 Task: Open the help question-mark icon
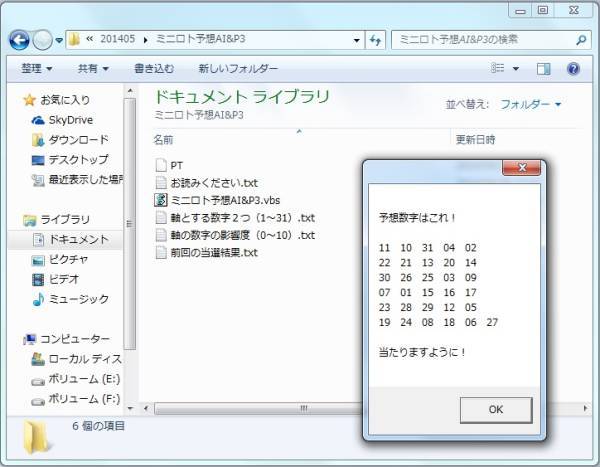pos(573,69)
